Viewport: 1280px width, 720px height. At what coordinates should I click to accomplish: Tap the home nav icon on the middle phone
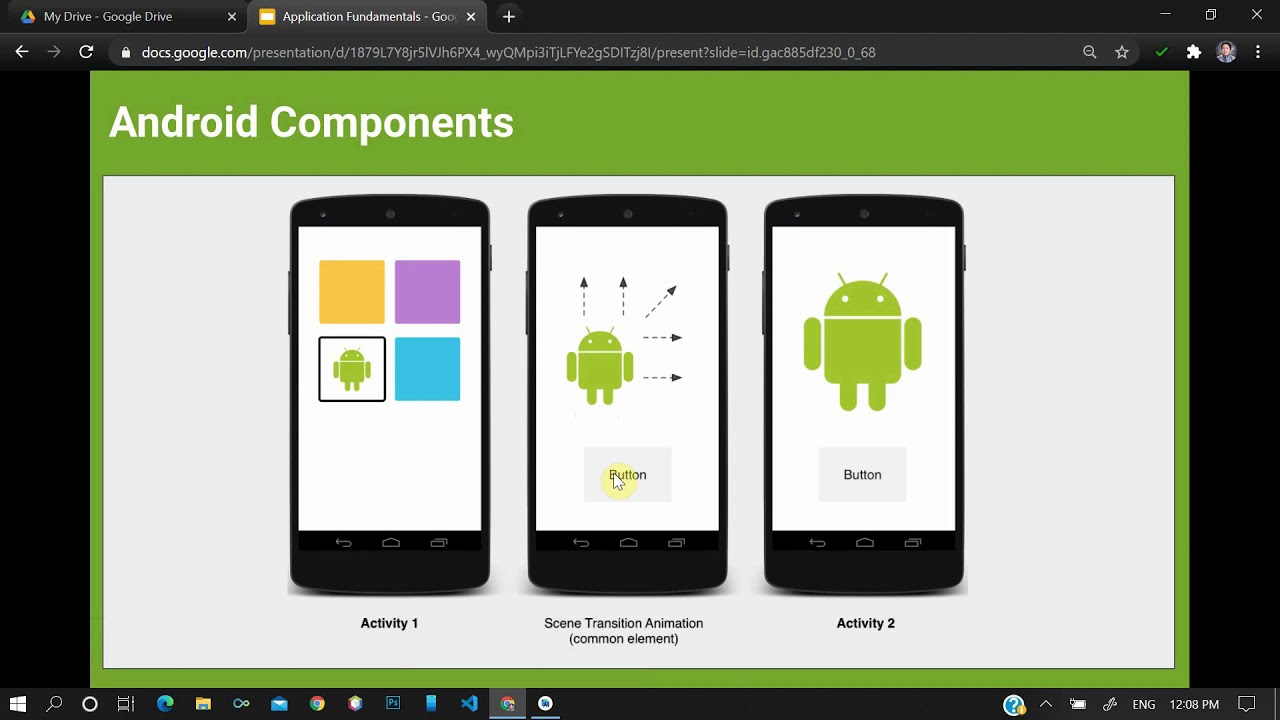pyautogui.click(x=628, y=543)
